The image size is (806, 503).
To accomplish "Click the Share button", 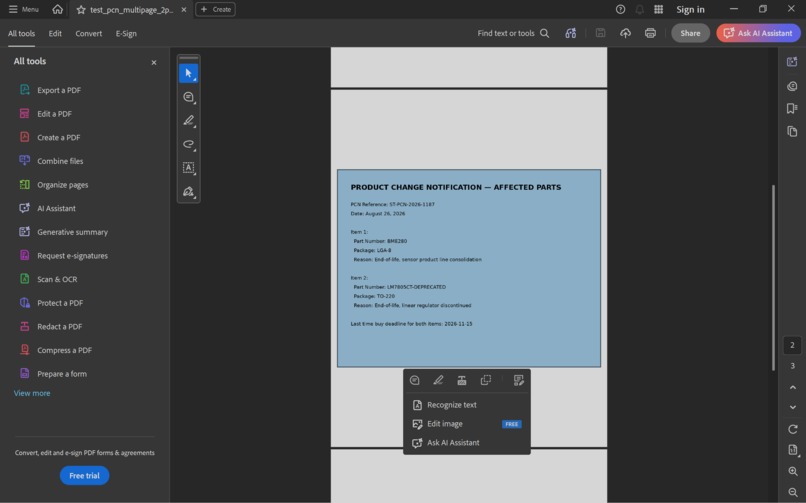I will coord(690,33).
